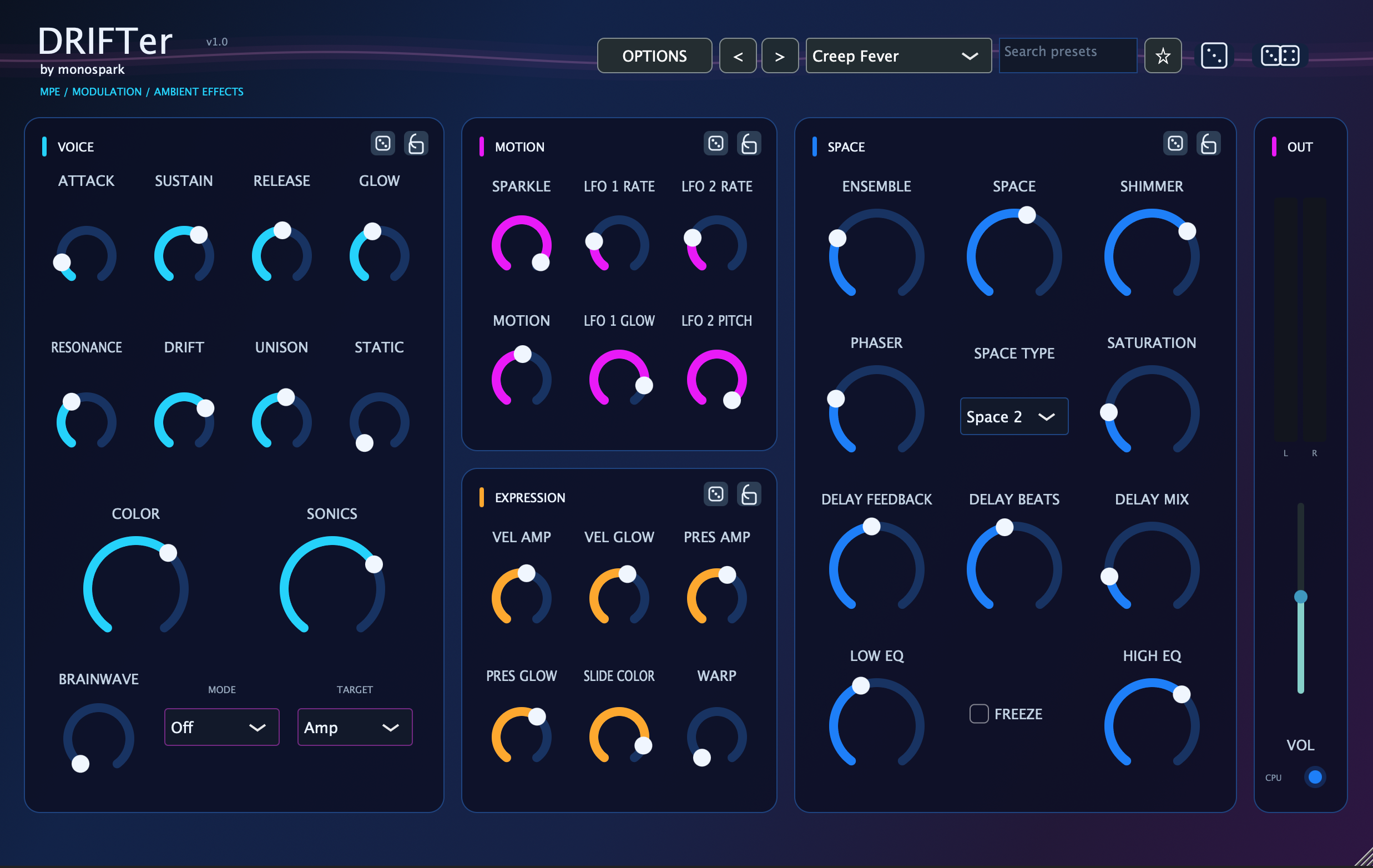This screenshot has width=1373, height=868.
Task: Click the single die randomize icon in header
Action: pos(1214,56)
